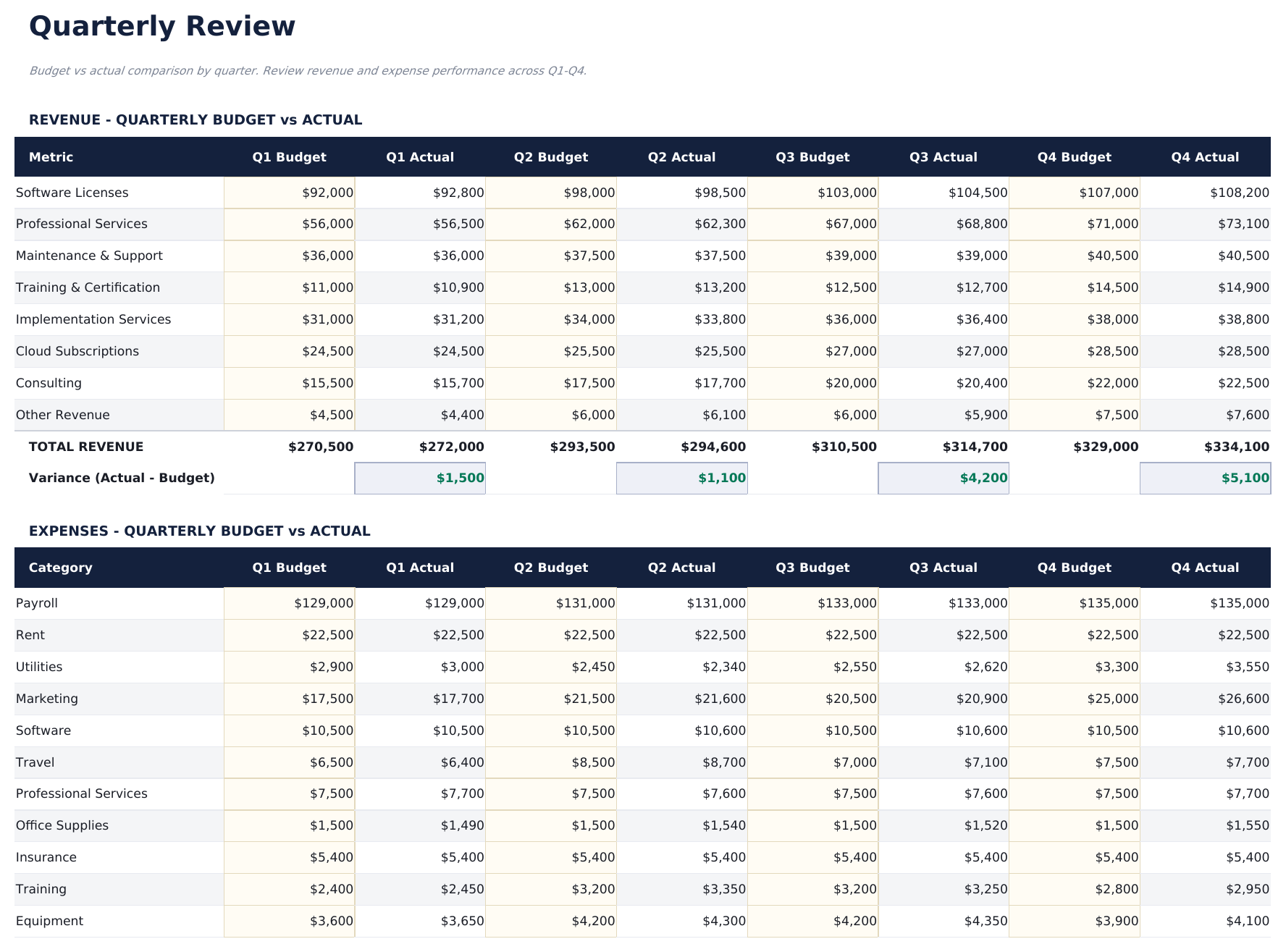This screenshot has width=1286, height=952.
Task: Select the Metric column header
Action: click(x=50, y=156)
